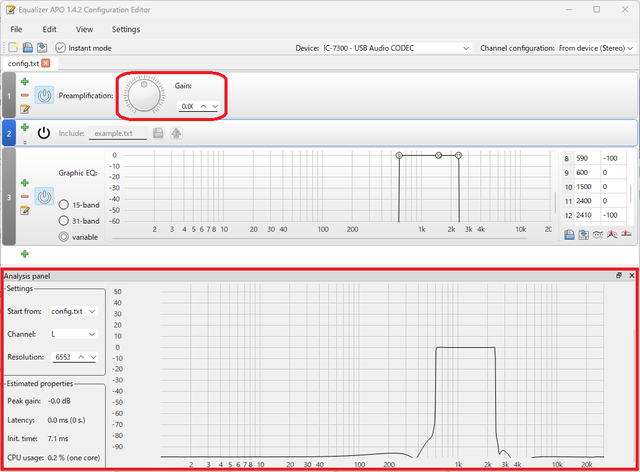Expand the Include row's hidden buttons
This screenshot has width=640, height=472.
[25, 142]
